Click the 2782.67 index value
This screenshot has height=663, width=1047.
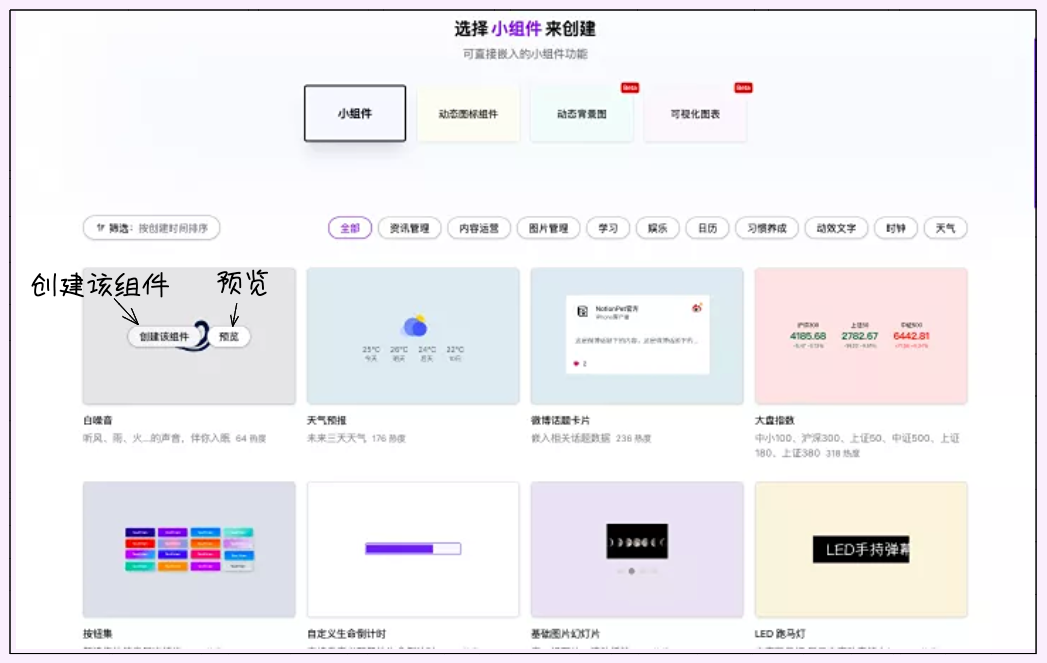click(x=859, y=336)
